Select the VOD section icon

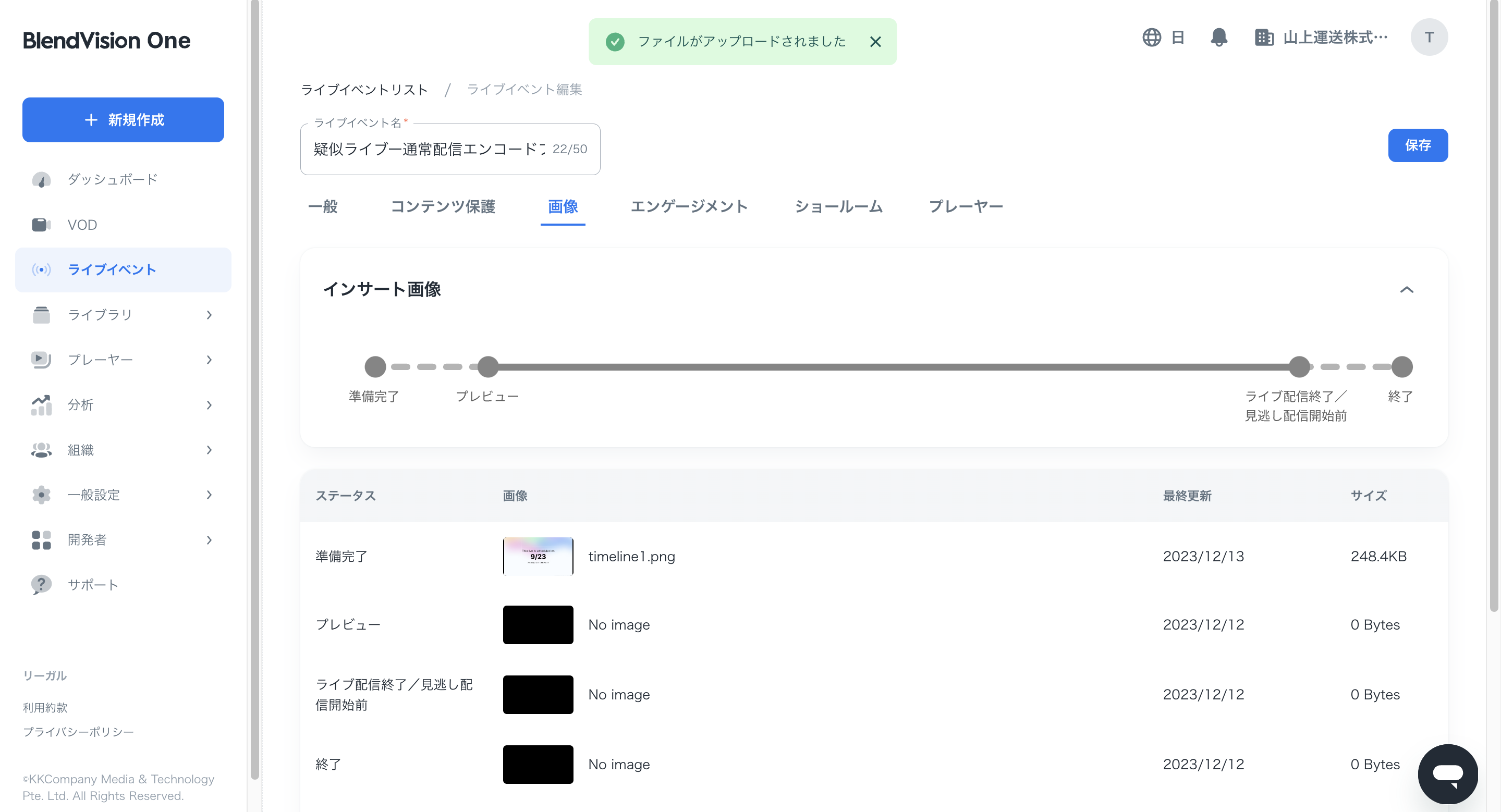tap(41, 225)
